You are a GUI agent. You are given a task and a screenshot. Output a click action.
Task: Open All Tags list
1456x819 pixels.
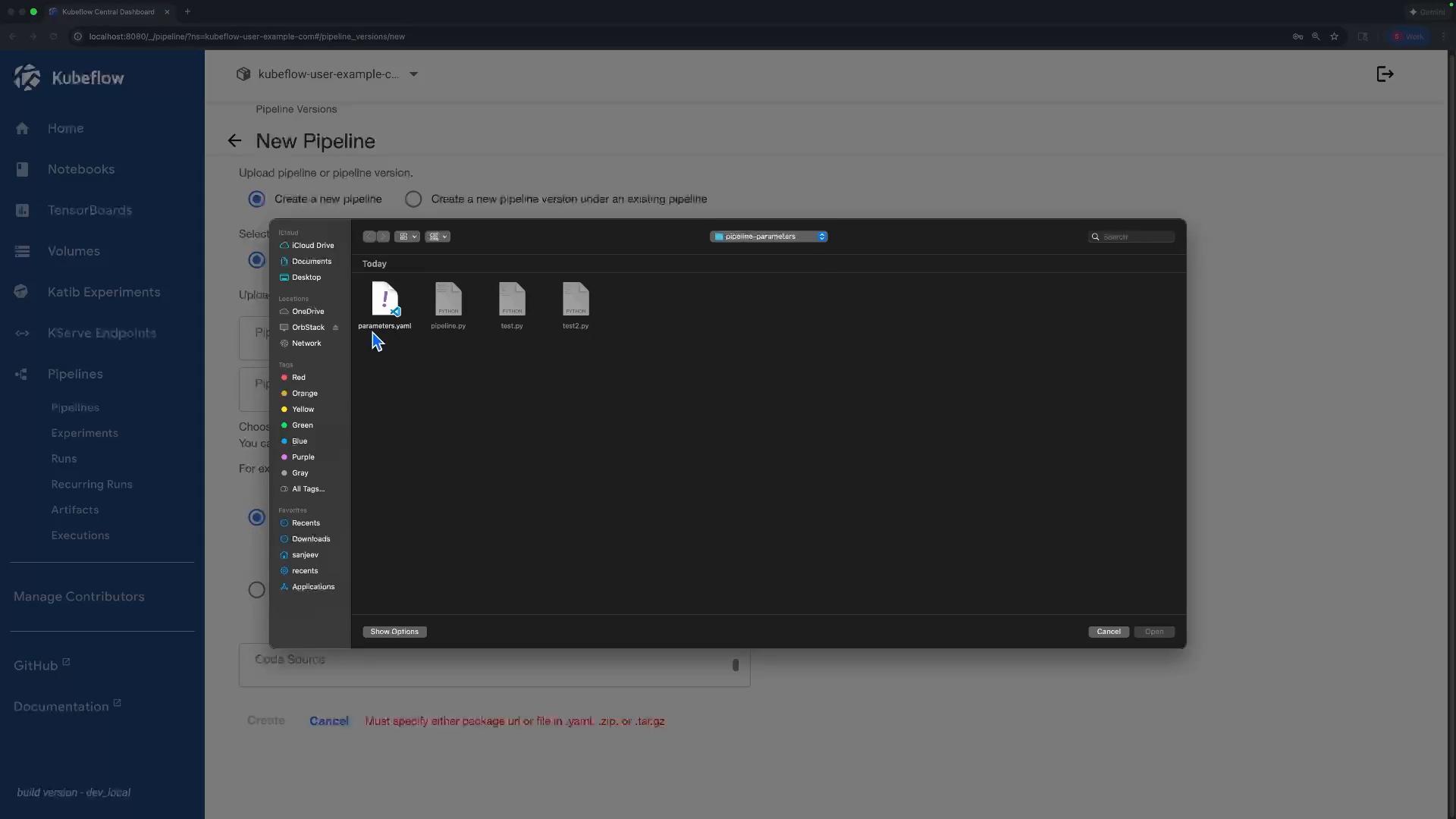[x=303, y=489]
